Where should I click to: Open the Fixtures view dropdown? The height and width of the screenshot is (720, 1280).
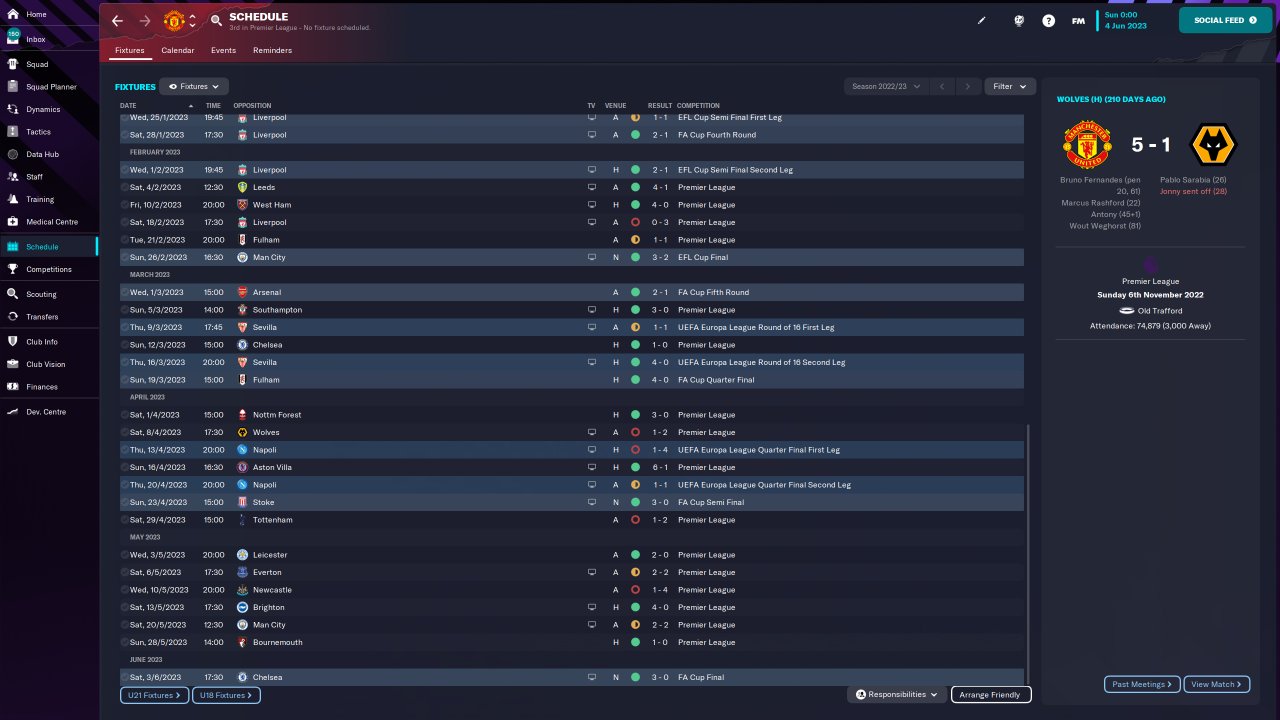tap(194, 87)
